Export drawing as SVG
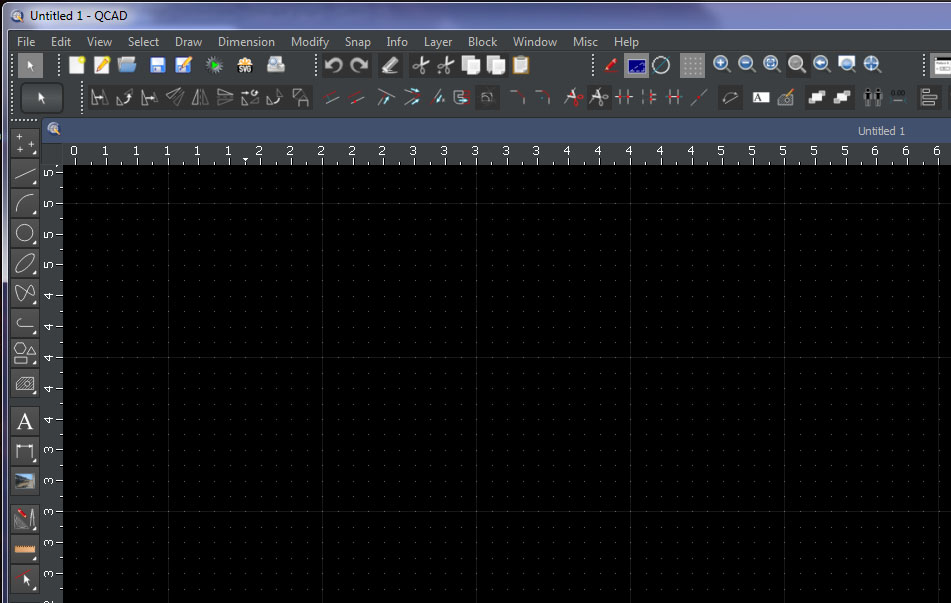The width and height of the screenshot is (951, 603). click(244, 65)
